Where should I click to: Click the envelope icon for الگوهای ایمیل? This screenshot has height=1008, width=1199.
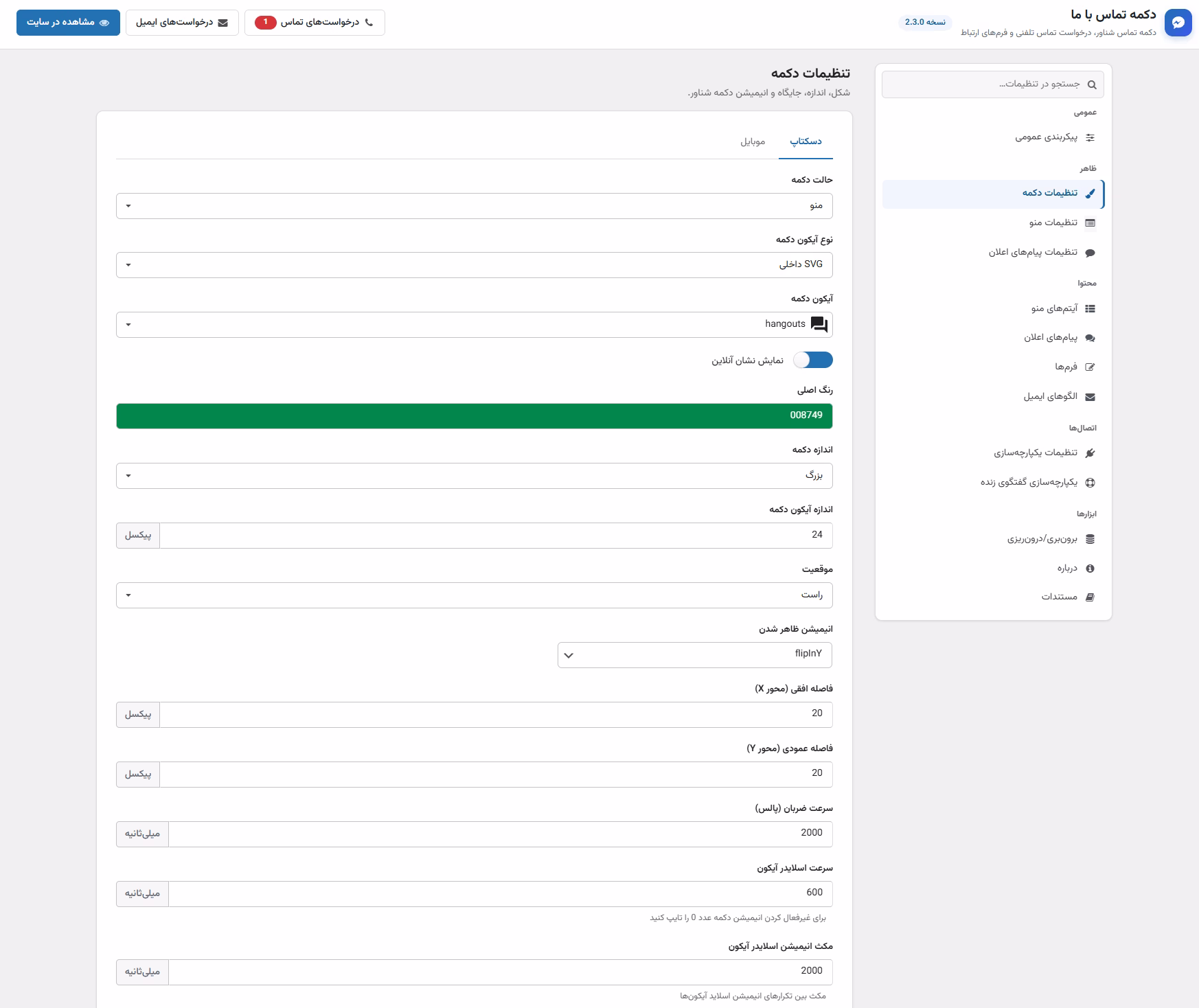coord(1090,397)
